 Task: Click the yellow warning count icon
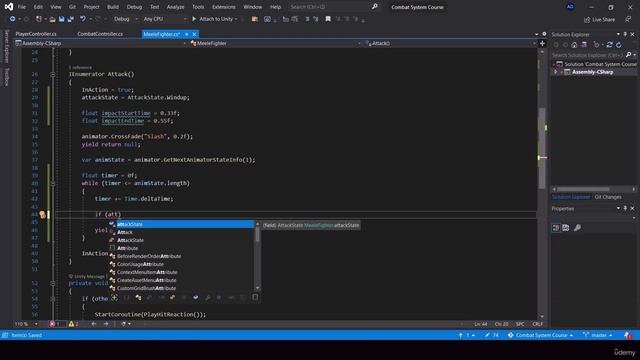[x=71, y=324]
